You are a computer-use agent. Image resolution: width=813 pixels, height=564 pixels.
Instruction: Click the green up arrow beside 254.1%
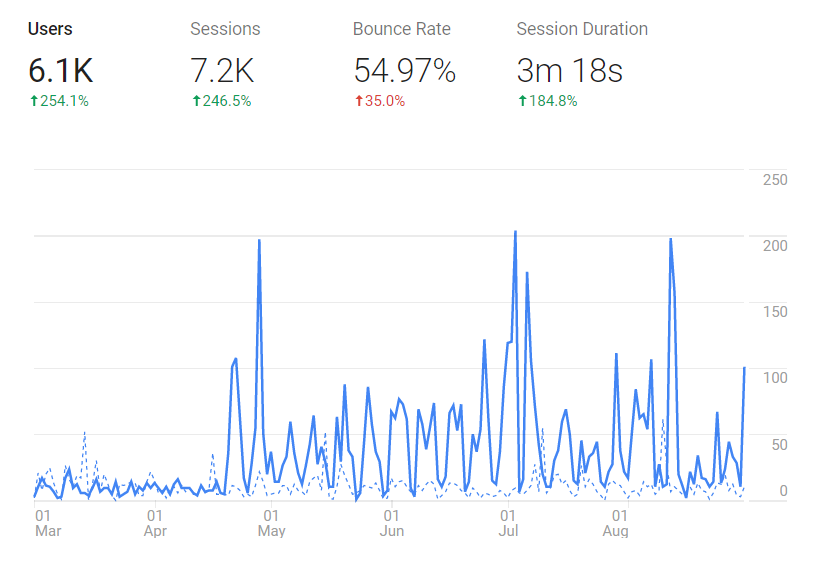click(33, 101)
